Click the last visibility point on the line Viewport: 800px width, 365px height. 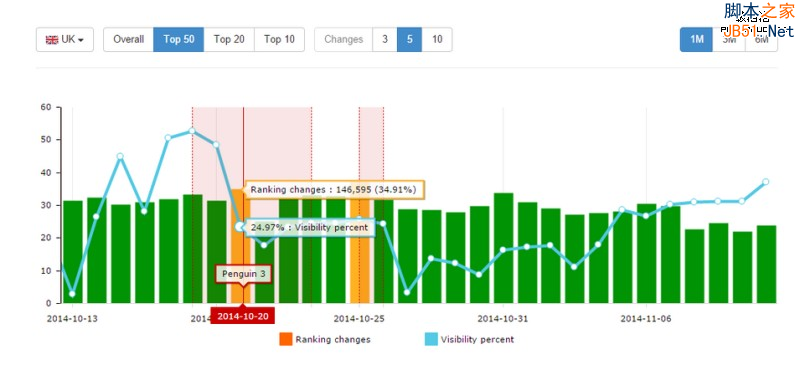click(x=765, y=182)
